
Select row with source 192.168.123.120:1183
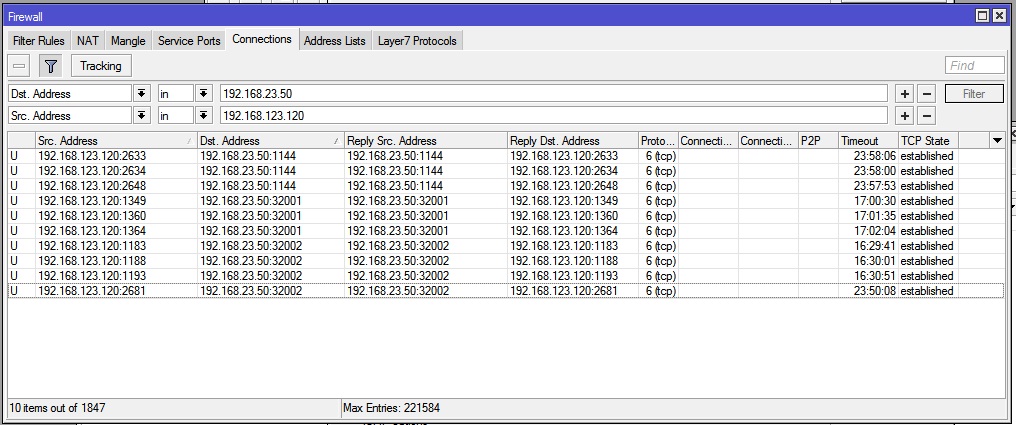[506, 246]
